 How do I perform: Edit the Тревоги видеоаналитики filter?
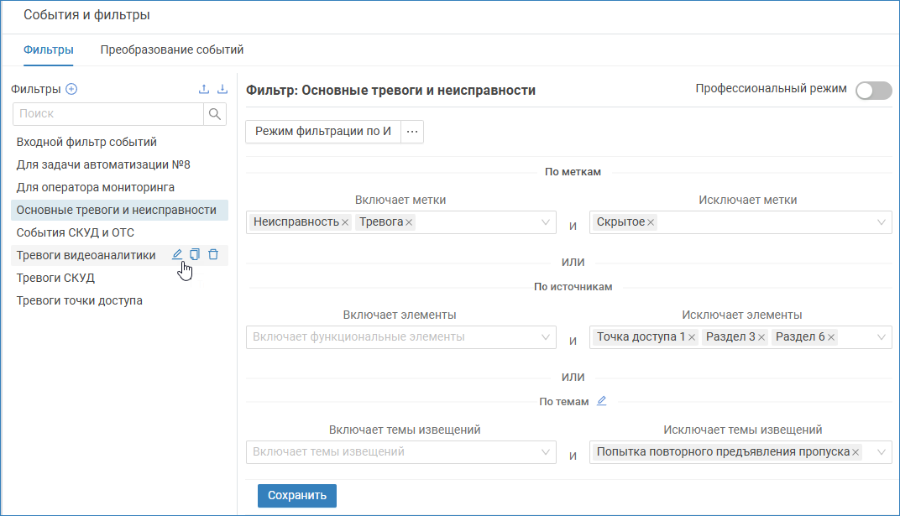(177, 254)
